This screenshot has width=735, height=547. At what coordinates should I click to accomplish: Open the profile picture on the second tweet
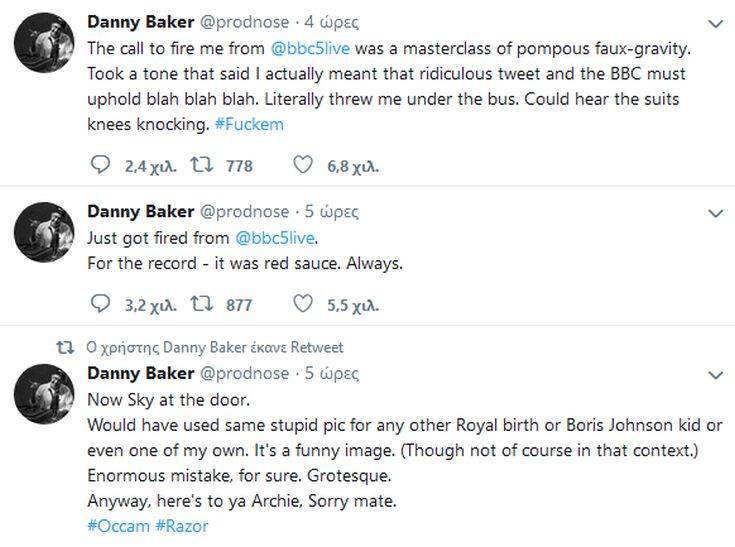[43, 234]
